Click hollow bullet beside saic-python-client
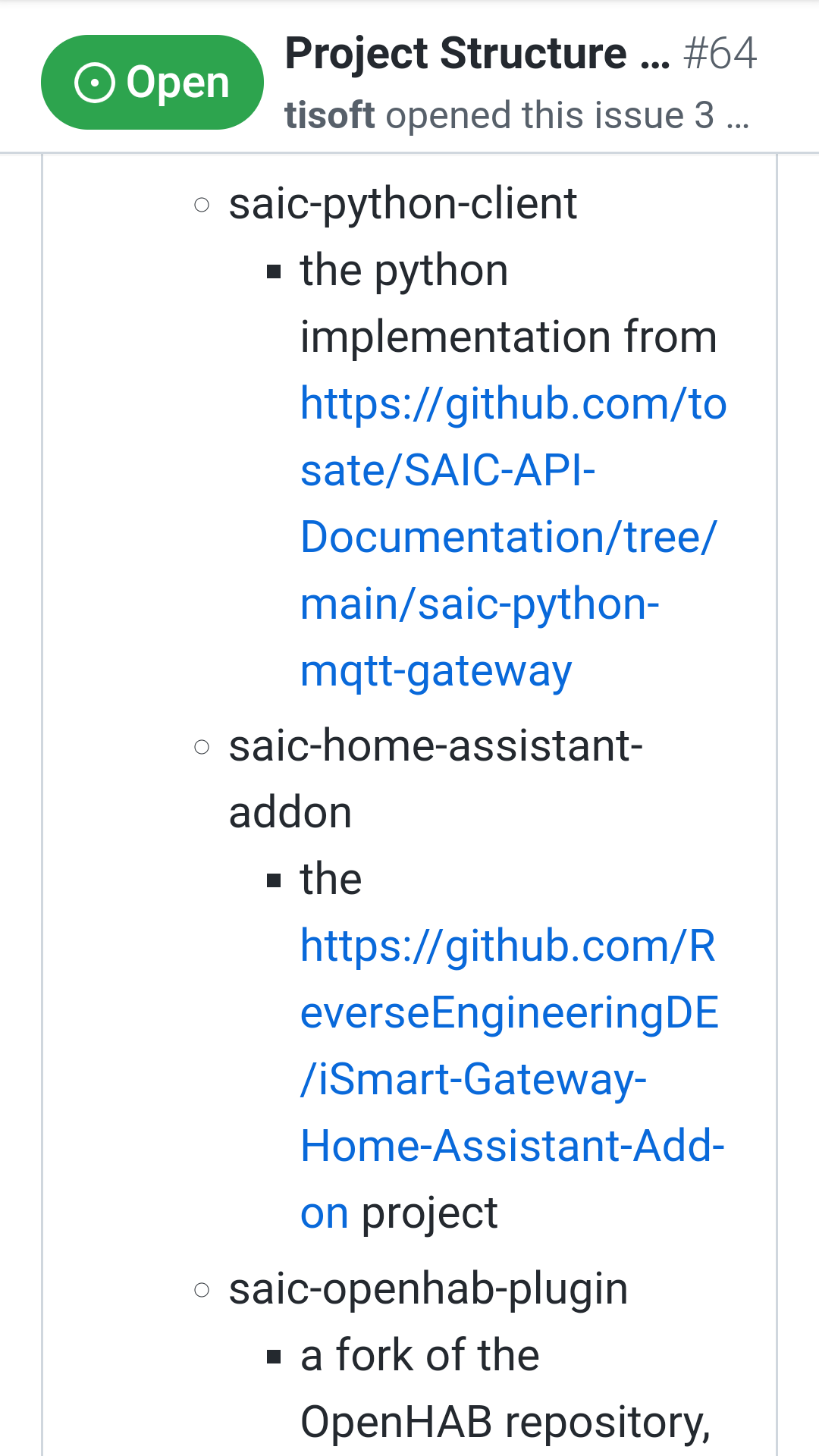Image resolution: width=819 pixels, height=1456 pixels. [x=202, y=205]
